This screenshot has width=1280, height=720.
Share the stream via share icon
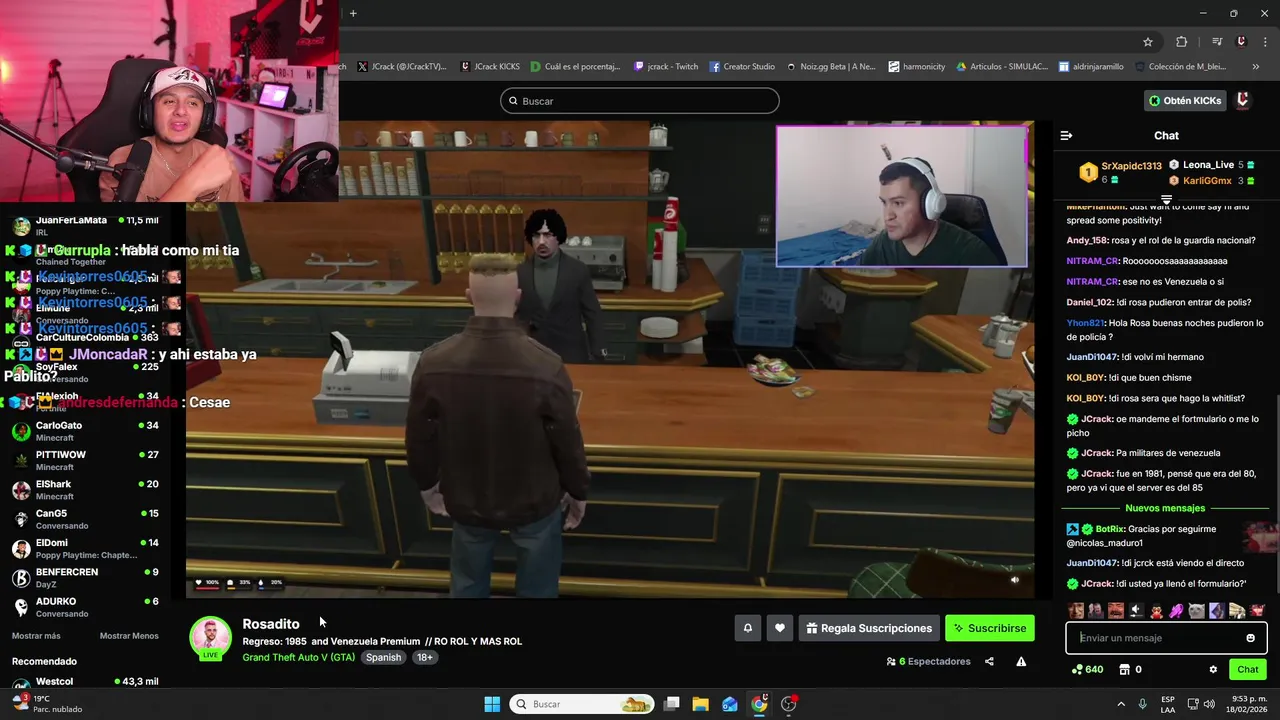point(989,661)
